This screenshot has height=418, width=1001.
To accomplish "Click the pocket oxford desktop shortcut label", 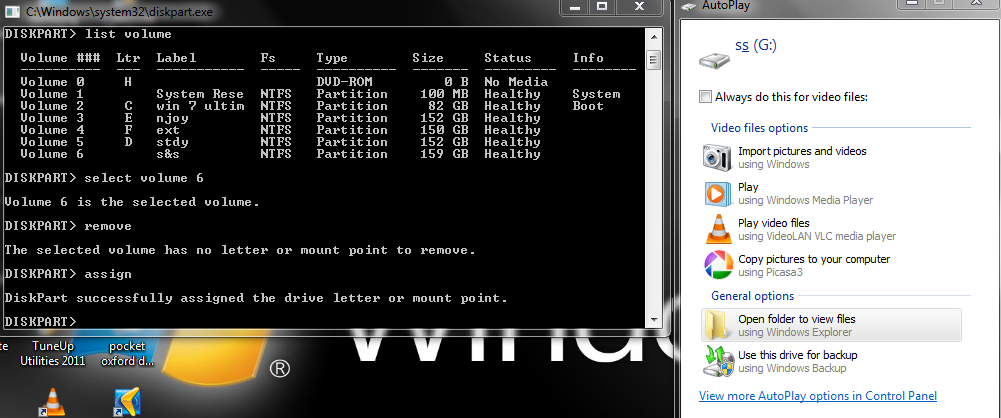I will tap(126, 354).
